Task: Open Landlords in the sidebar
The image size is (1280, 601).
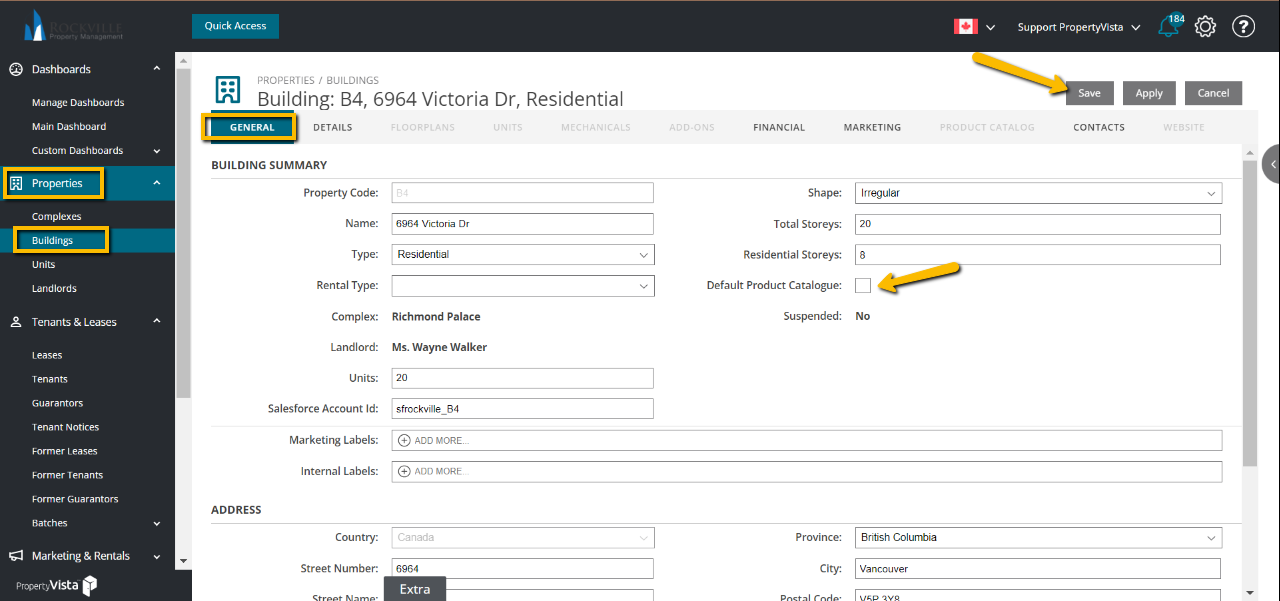Action: tap(54, 289)
